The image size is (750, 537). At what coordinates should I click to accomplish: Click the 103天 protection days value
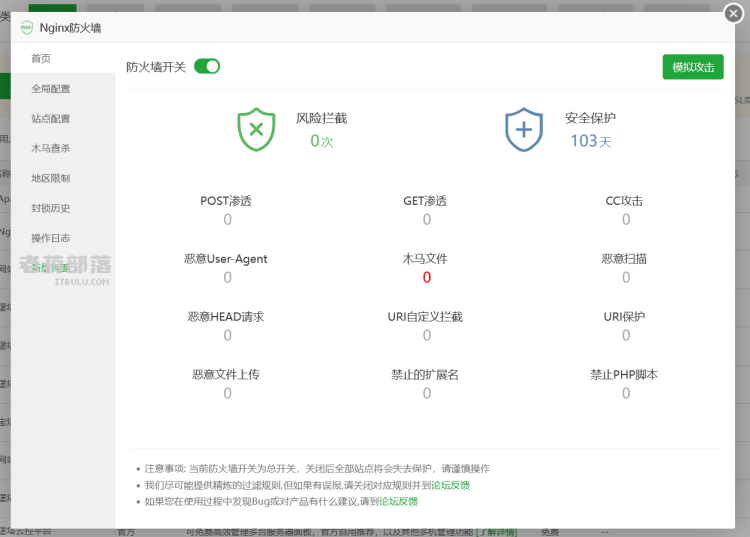[591, 141]
